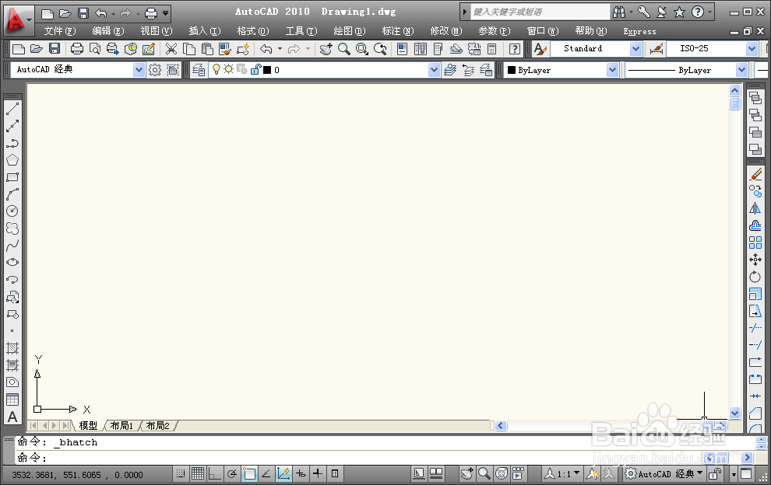Click the vertical scrollbar down arrow
The width and height of the screenshot is (771, 485).
(735, 413)
